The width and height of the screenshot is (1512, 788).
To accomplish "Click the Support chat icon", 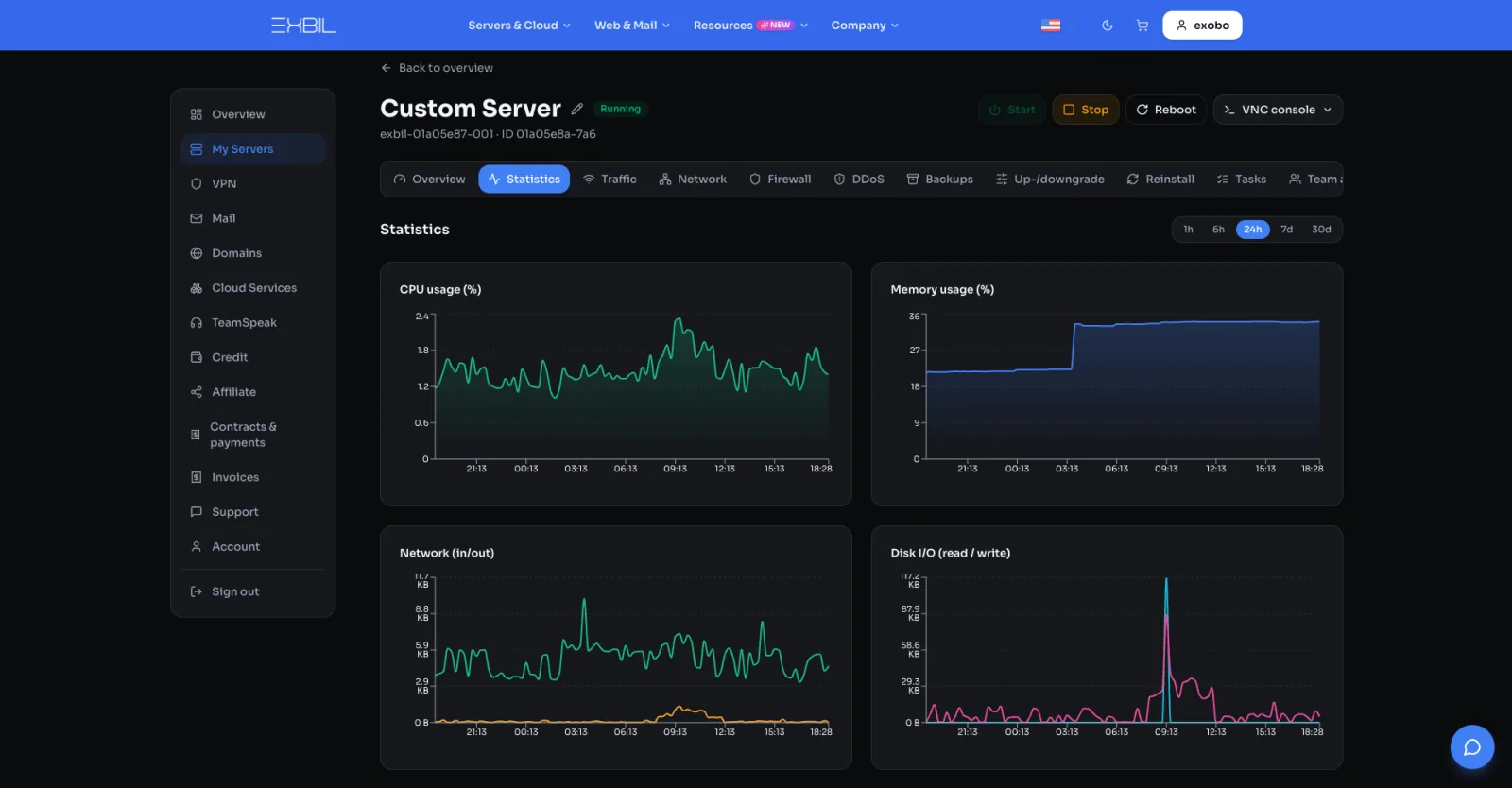I will coord(197,512).
